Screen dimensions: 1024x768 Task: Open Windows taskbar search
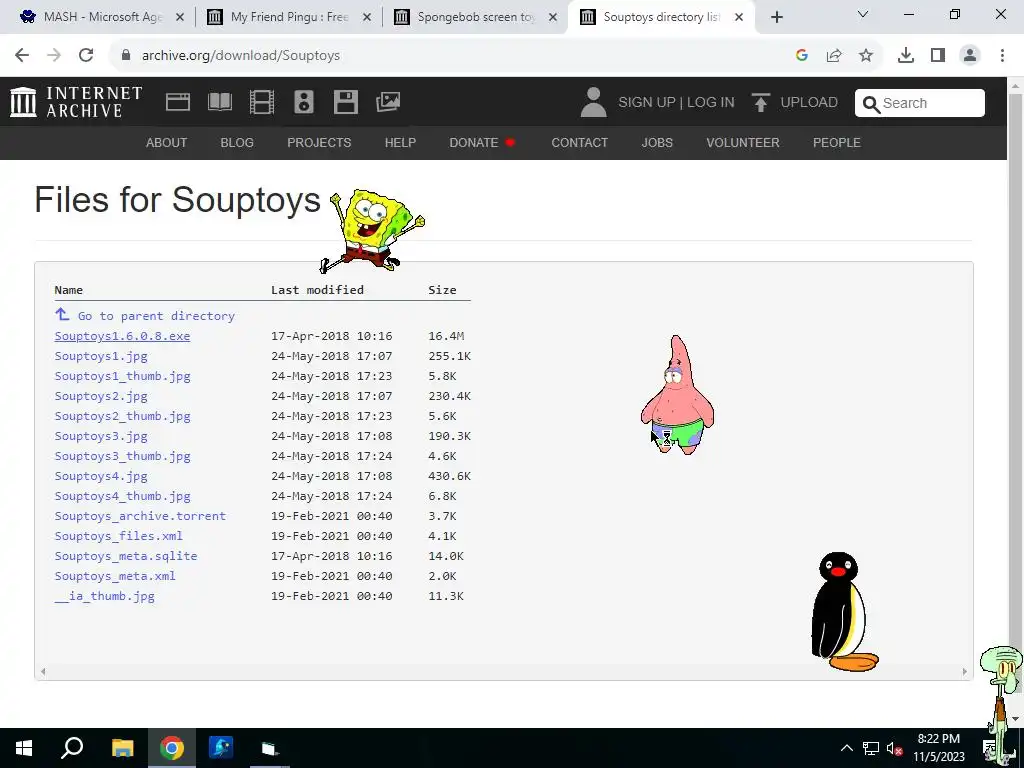[72, 748]
